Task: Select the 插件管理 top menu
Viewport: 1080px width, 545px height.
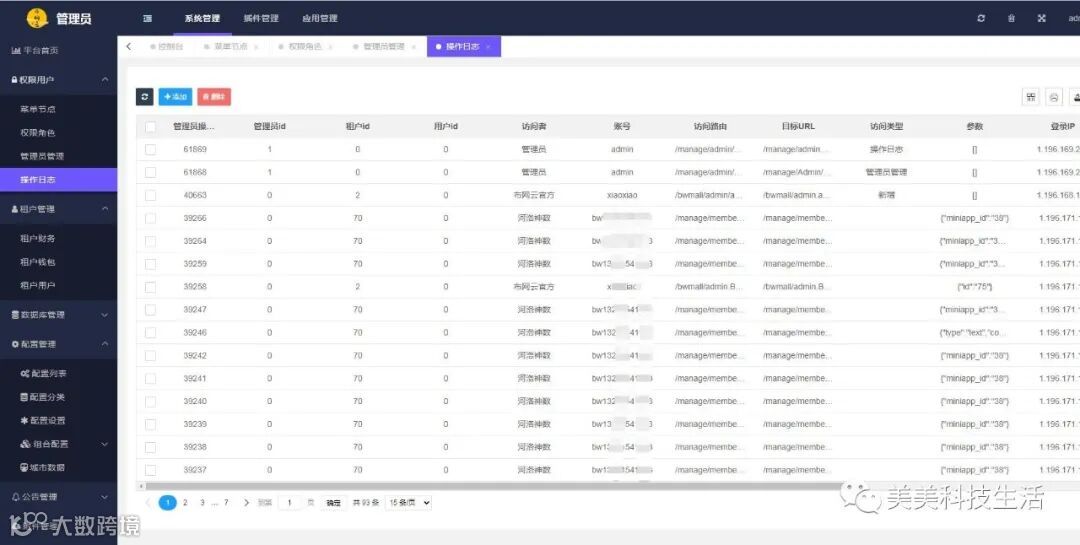Action: [261, 19]
